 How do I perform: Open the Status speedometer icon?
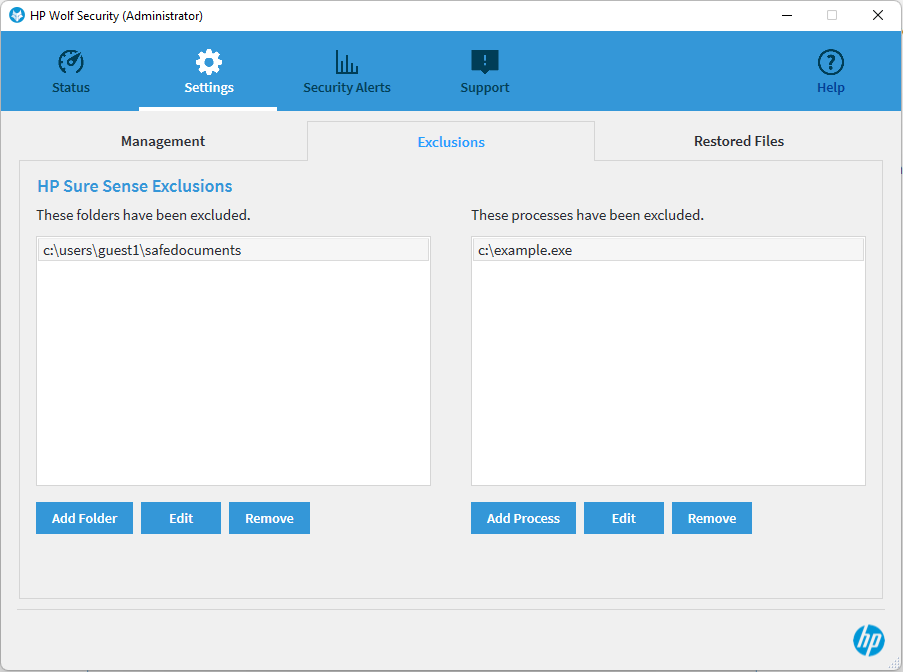tap(71, 62)
